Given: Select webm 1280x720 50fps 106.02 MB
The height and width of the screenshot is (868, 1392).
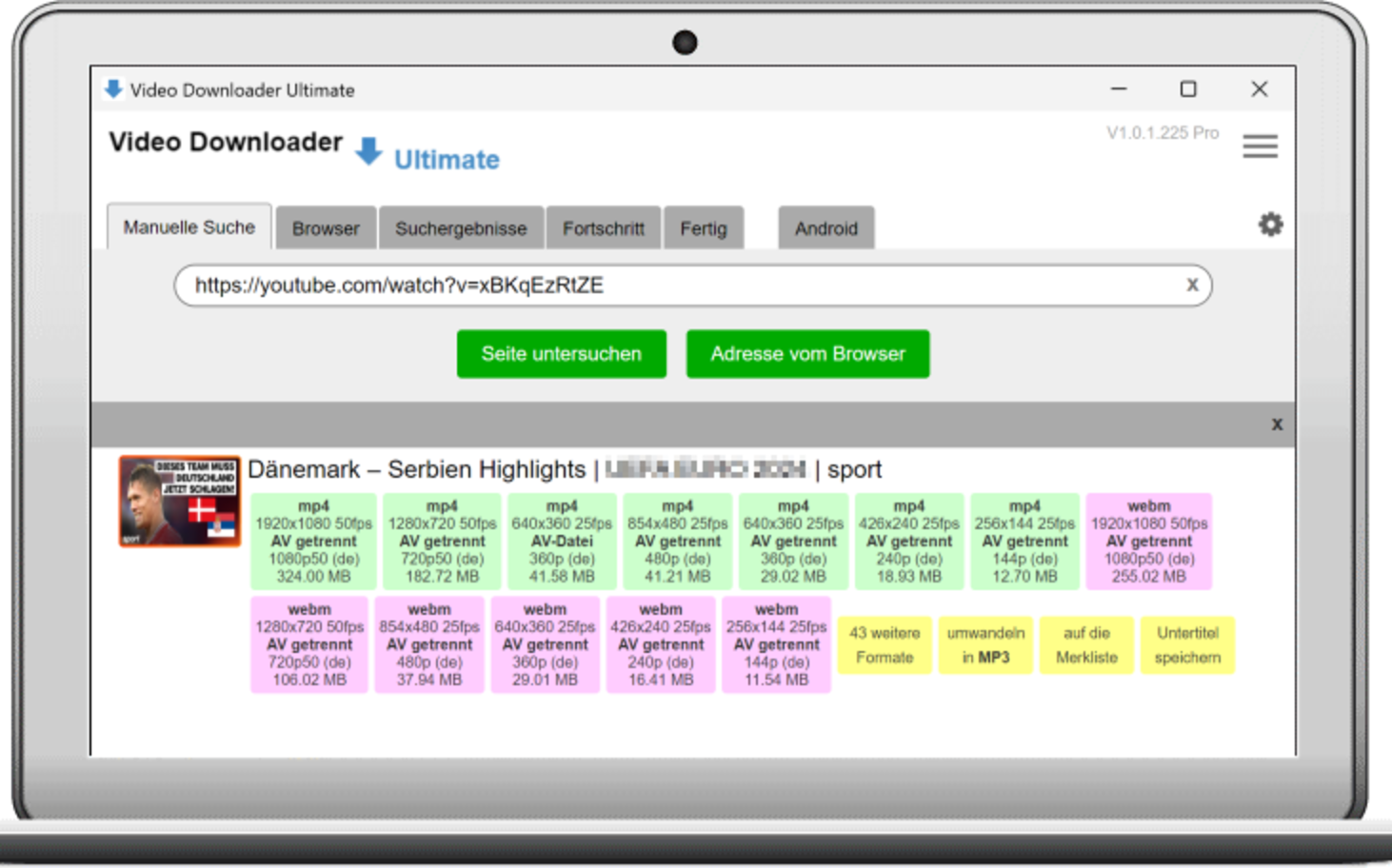Looking at the screenshot, I should [309, 644].
